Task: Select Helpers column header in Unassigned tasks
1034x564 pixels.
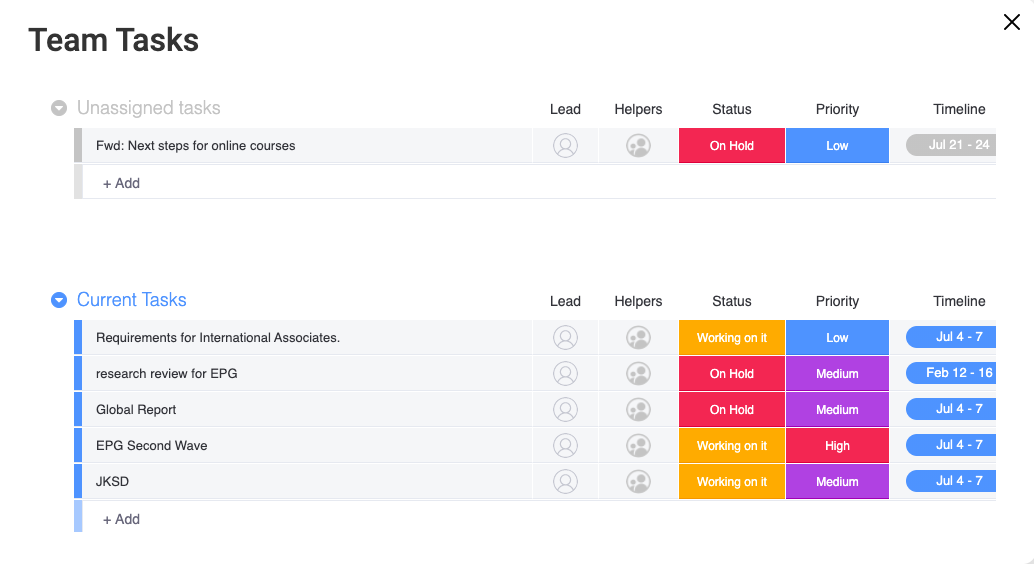Action: coord(638,110)
